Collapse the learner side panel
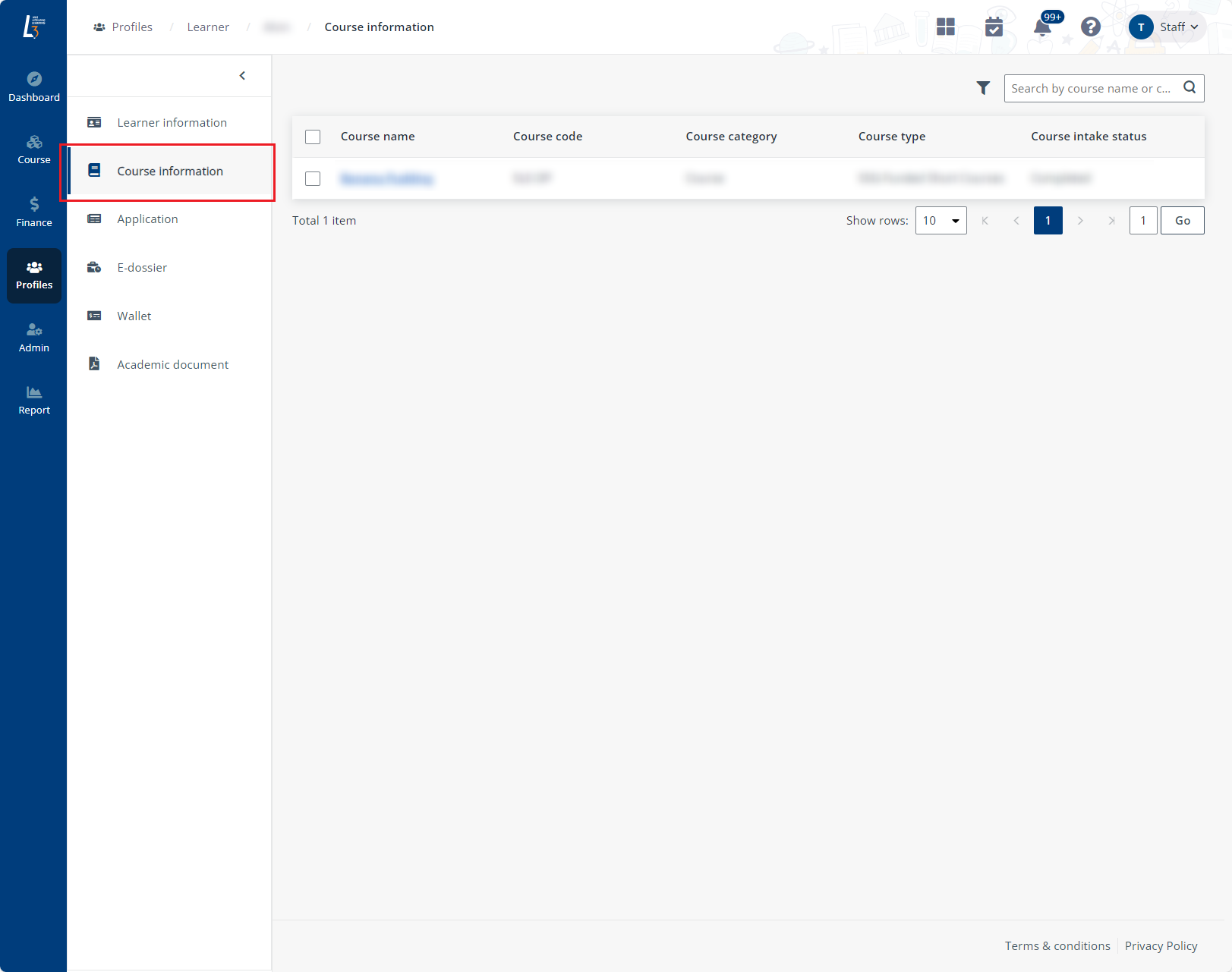 pyautogui.click(x=242, y=76)
